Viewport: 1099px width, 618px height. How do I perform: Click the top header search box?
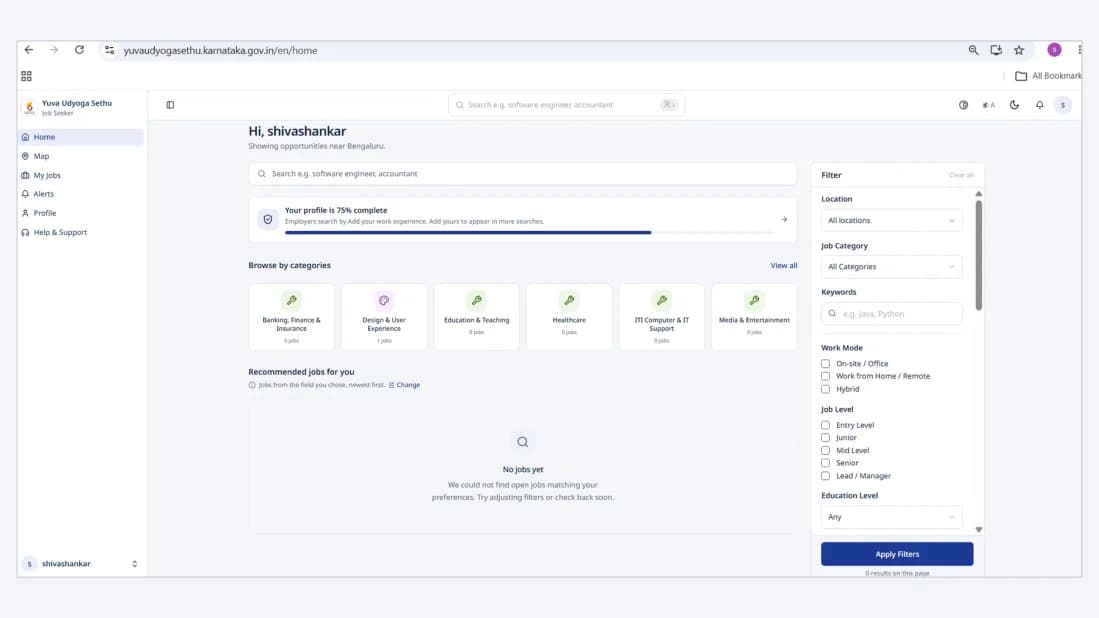566,105
